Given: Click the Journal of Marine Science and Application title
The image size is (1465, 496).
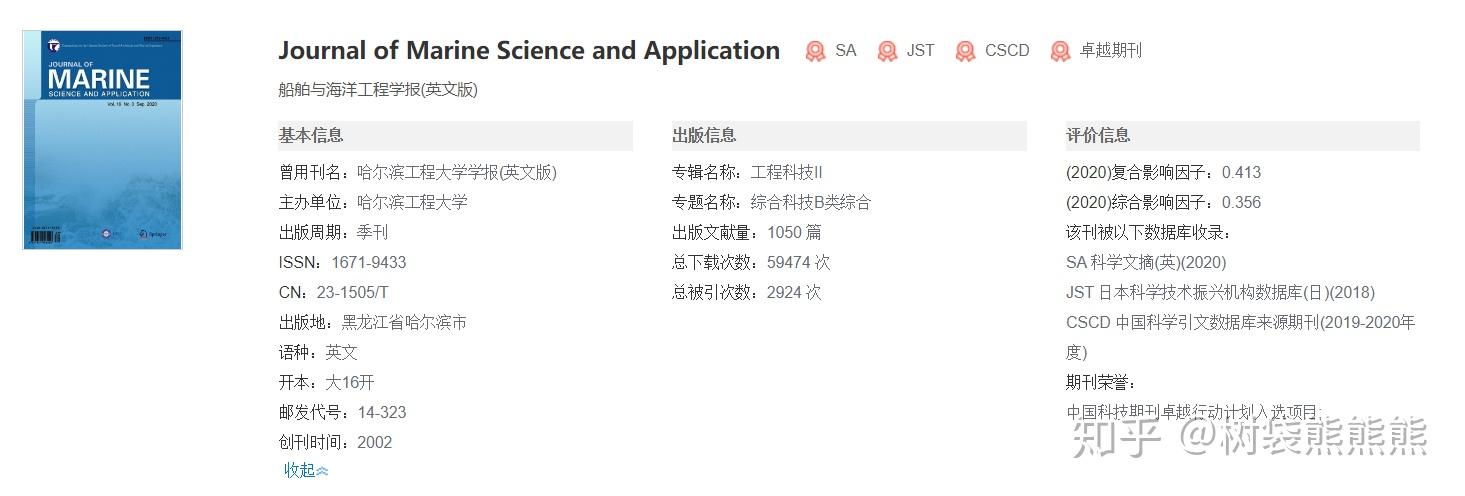Looking at the screenshot, I should pyautogui.click(x=529, y=51).
